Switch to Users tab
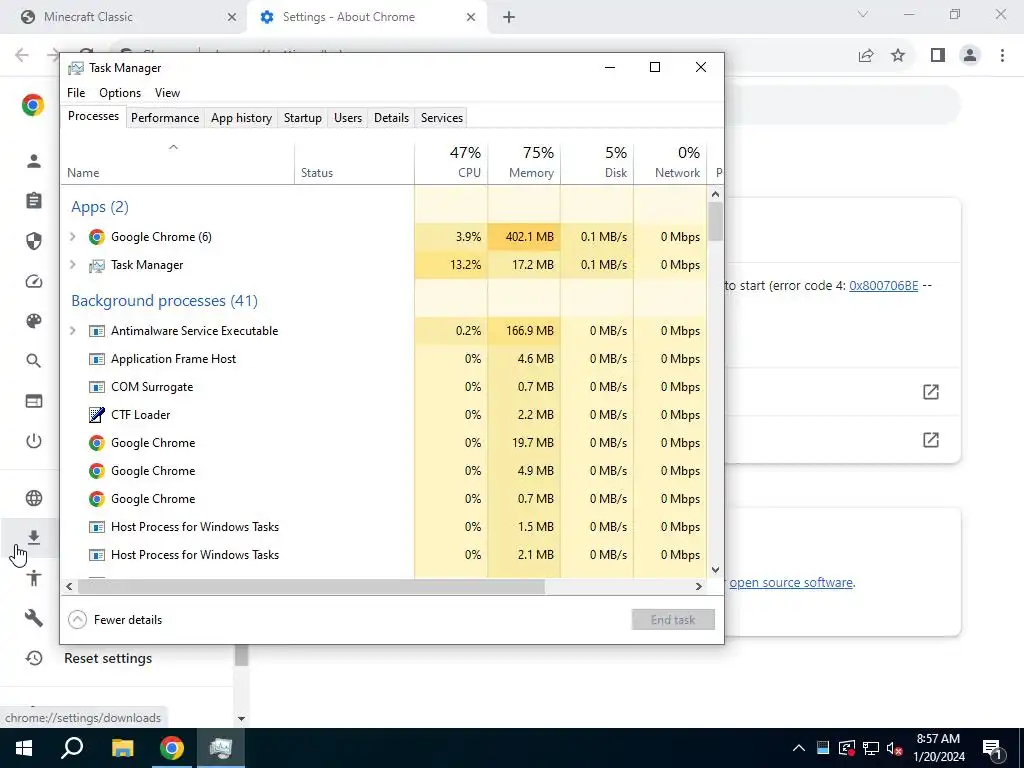The height and width of the screenshot is (768, 1024). (347, 118)
